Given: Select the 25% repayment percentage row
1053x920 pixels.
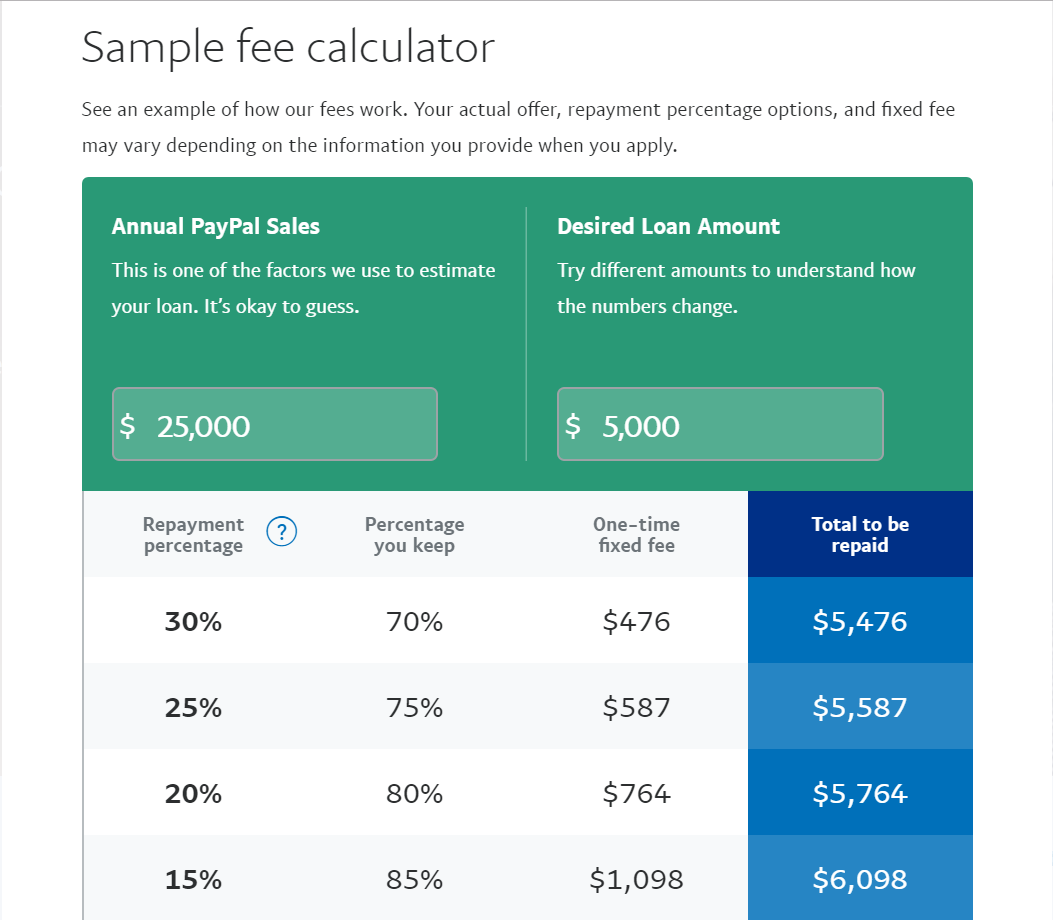Looking at the screenshot, I should (193, 708).
